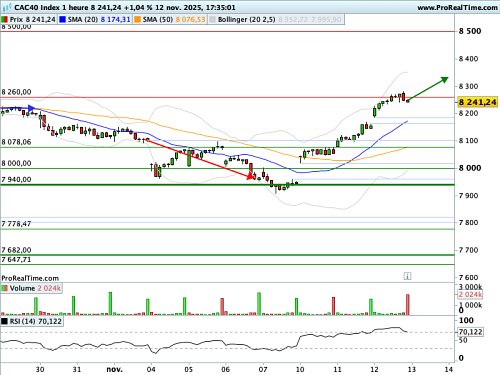Click the 8 078,06 level label
Screen dimensions: 500x375
[x=16, y=142]
